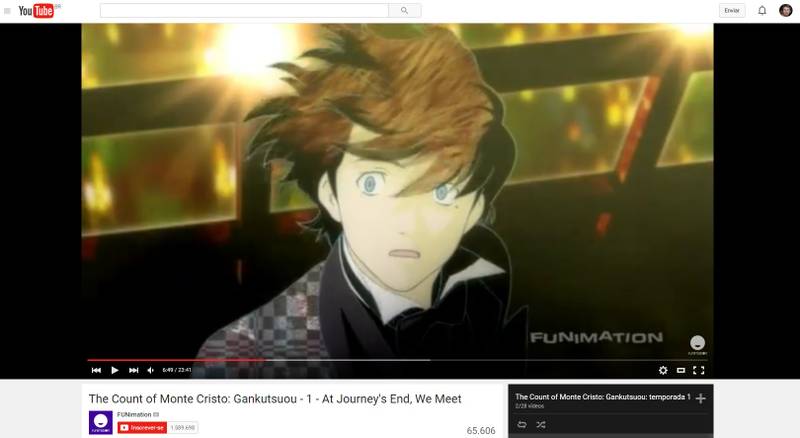
Task: Seek on the red video progress bar
Action: tap(397, 360)
